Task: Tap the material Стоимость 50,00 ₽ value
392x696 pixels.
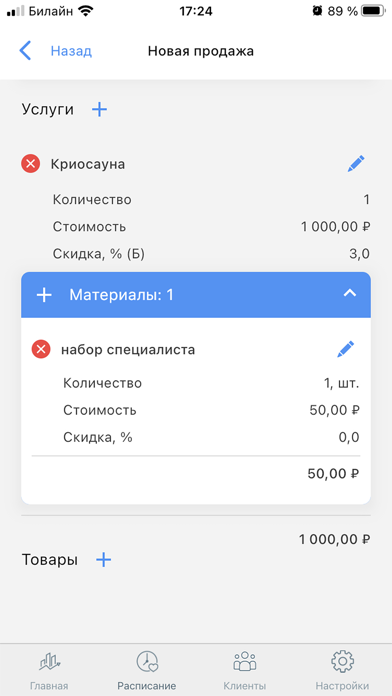Action: click(x=334, y=410)
